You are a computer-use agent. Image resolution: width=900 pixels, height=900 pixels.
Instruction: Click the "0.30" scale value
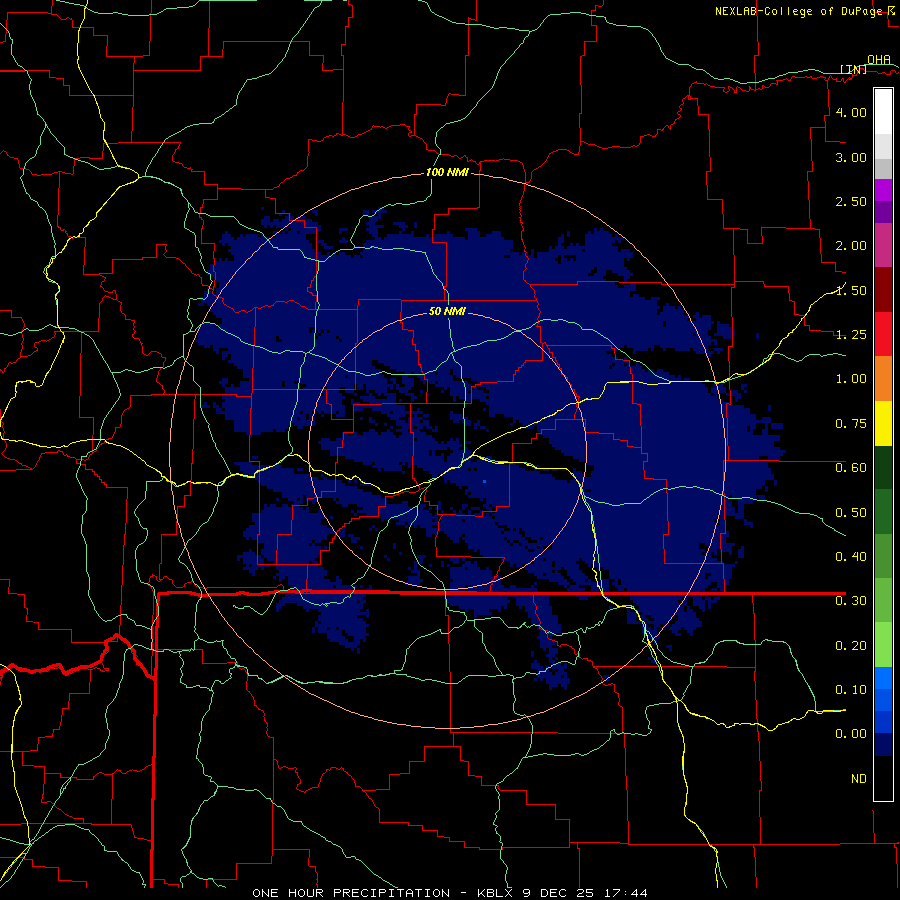tap(851, 601)
